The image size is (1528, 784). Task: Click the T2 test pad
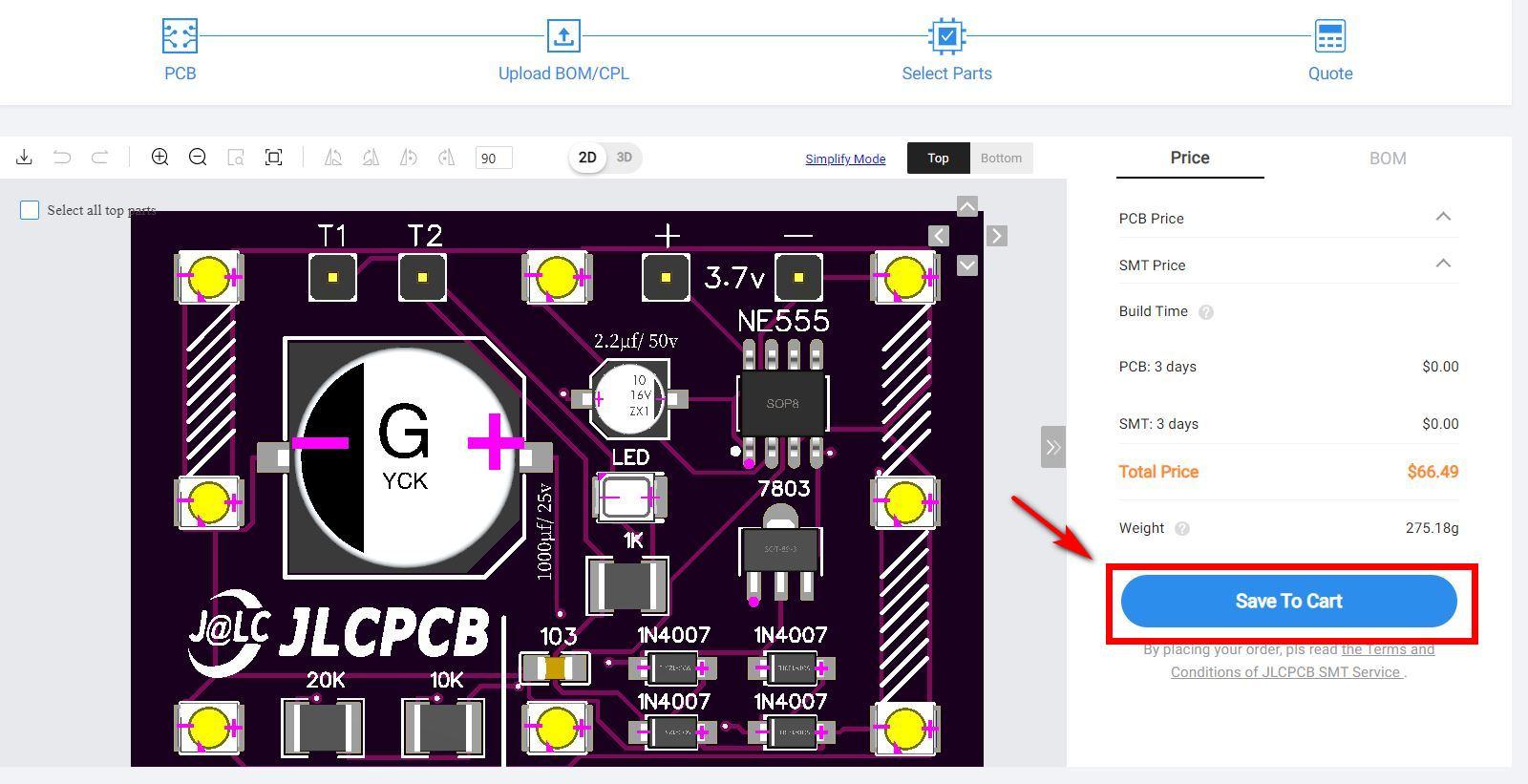422,277
